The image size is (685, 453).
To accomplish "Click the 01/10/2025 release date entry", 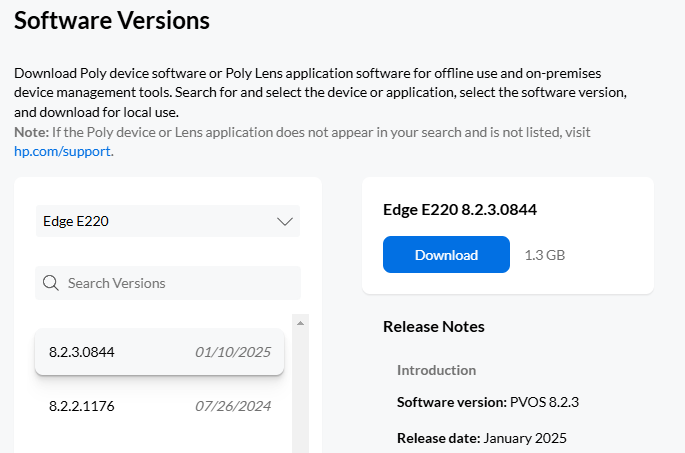I will click(232, 352).
